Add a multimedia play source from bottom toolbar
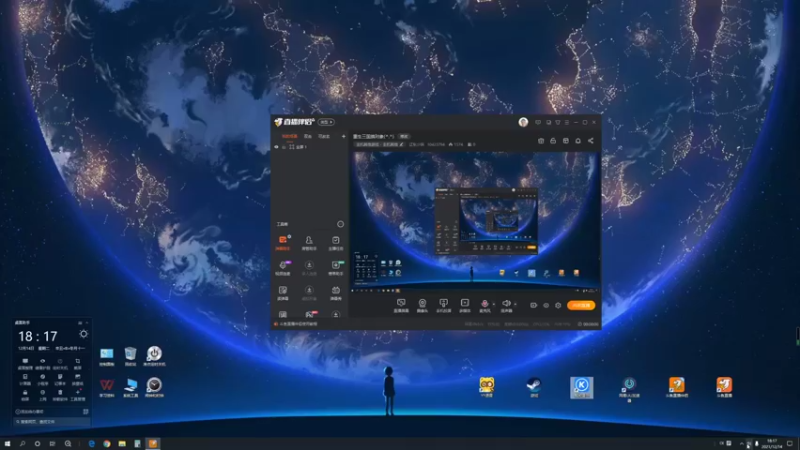Viewport: 800px width, 450px height. click(464, 305)
